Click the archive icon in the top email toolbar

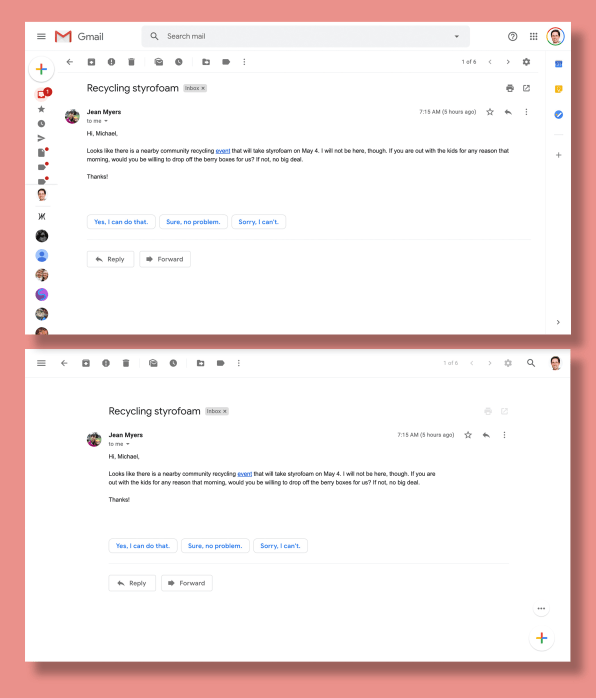pyautogui.click(x=91, y=62)
